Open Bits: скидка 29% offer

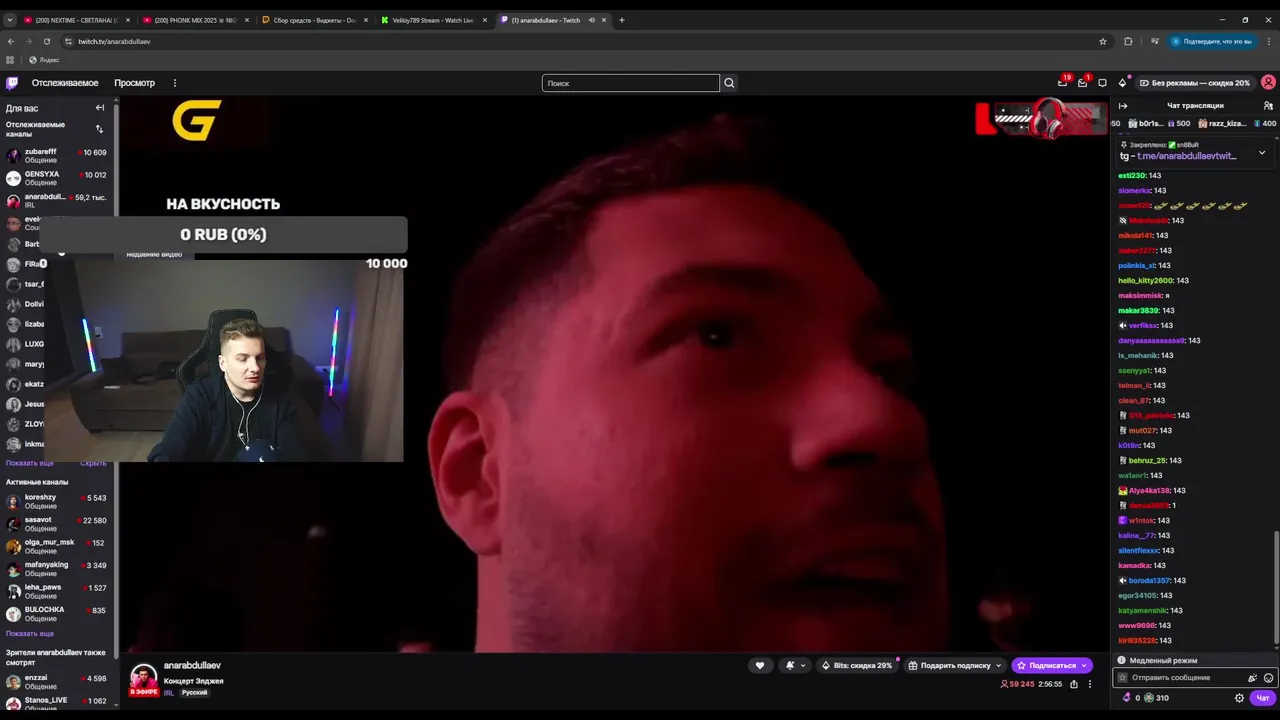pyautogui.click(x=857, y=665)
